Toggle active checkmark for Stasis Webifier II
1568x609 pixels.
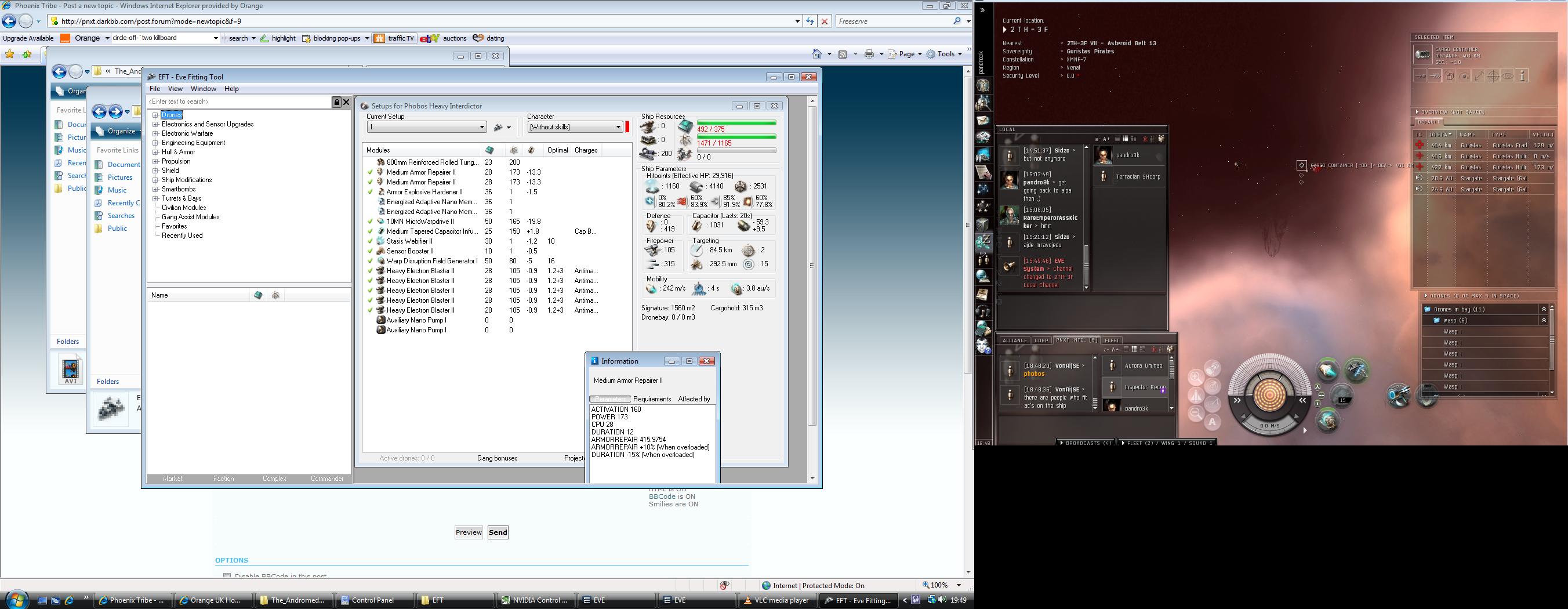pyautogui.click(x=370, y=241)
